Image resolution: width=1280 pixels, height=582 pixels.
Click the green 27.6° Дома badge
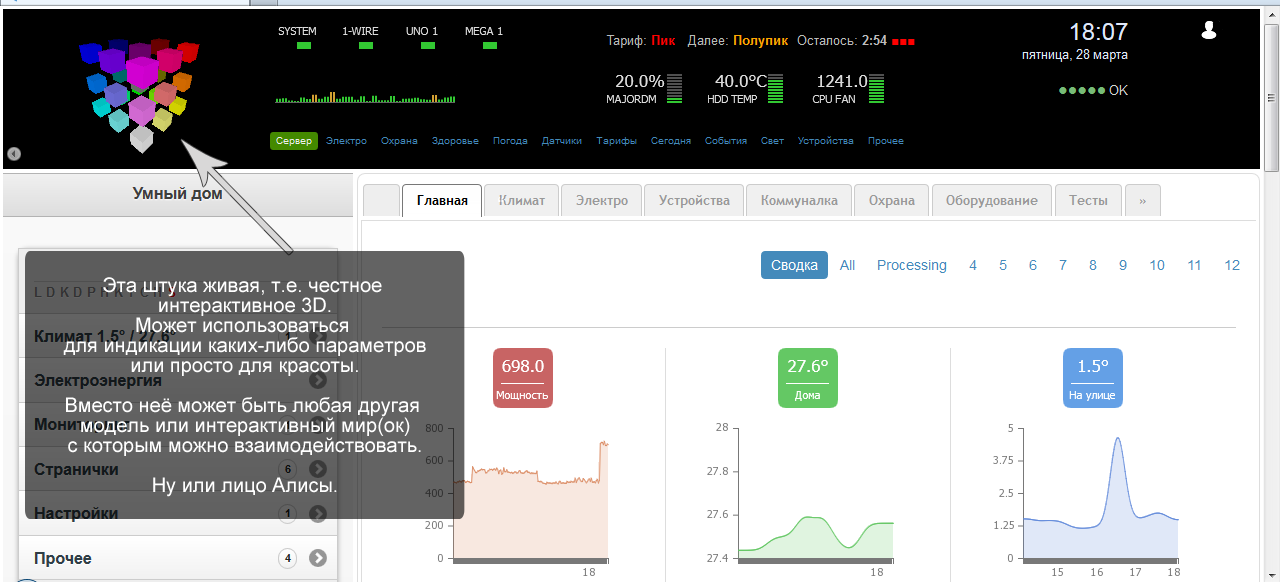point(807,378)
